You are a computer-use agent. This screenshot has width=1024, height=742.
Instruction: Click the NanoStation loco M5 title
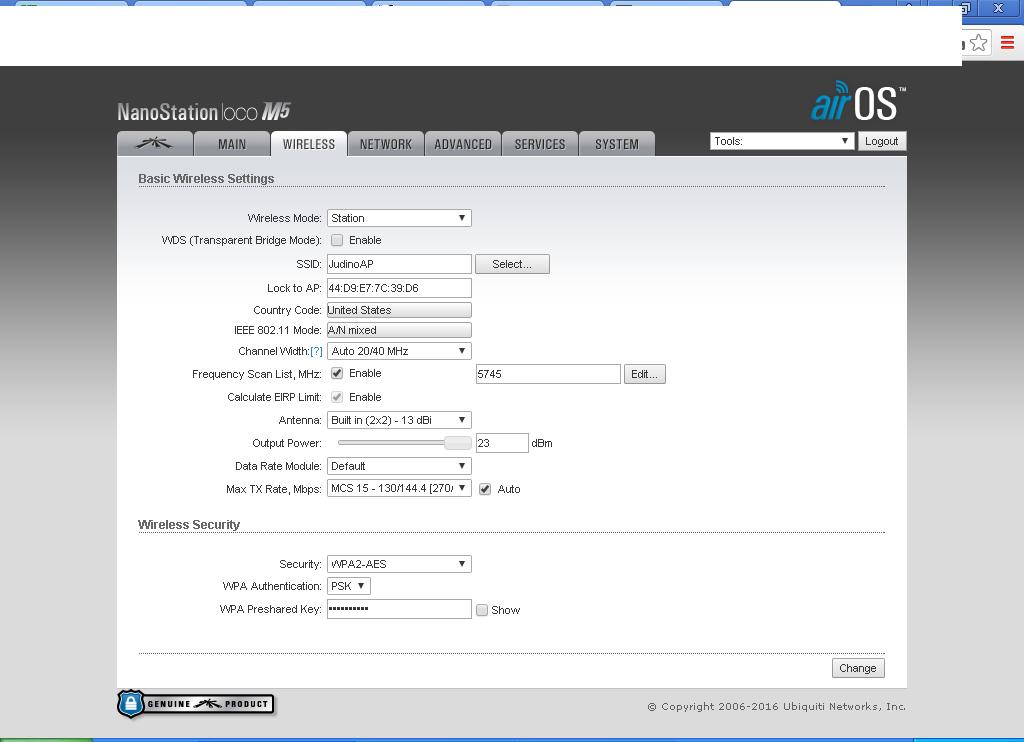(x=204, y=112)
